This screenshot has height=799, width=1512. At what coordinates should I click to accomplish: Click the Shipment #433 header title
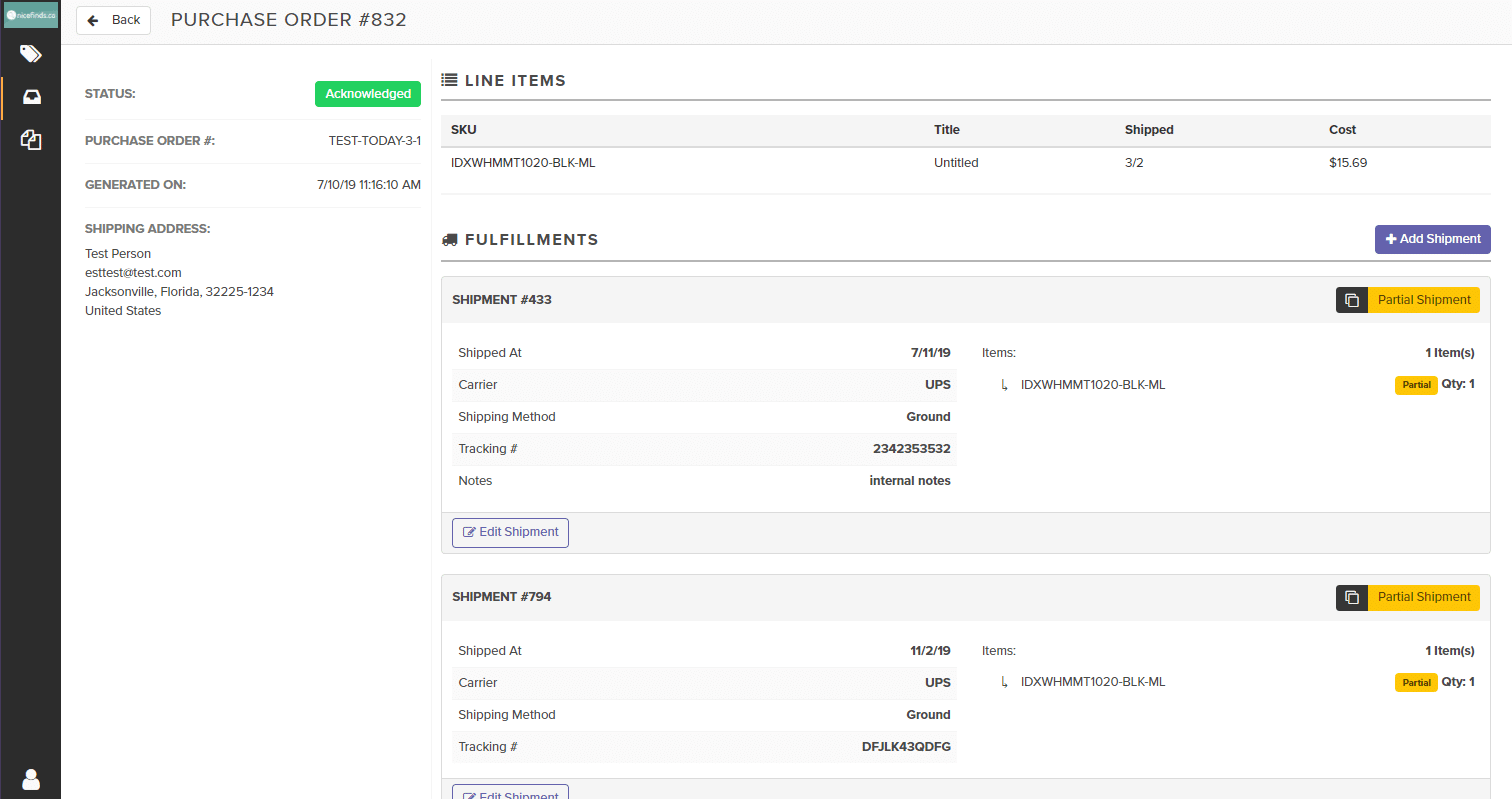tap(502, 300)
